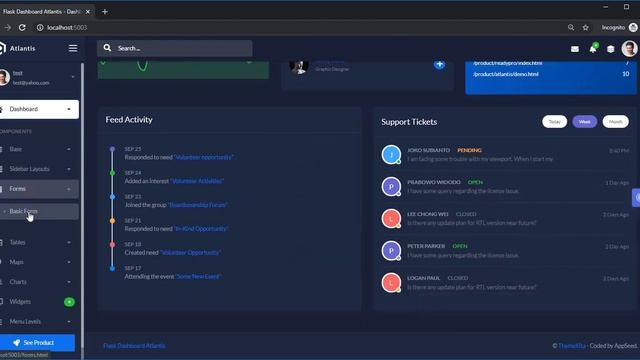Open the mail envelope icon in the header
Screen dimensions: 640x360
(575, 49)
